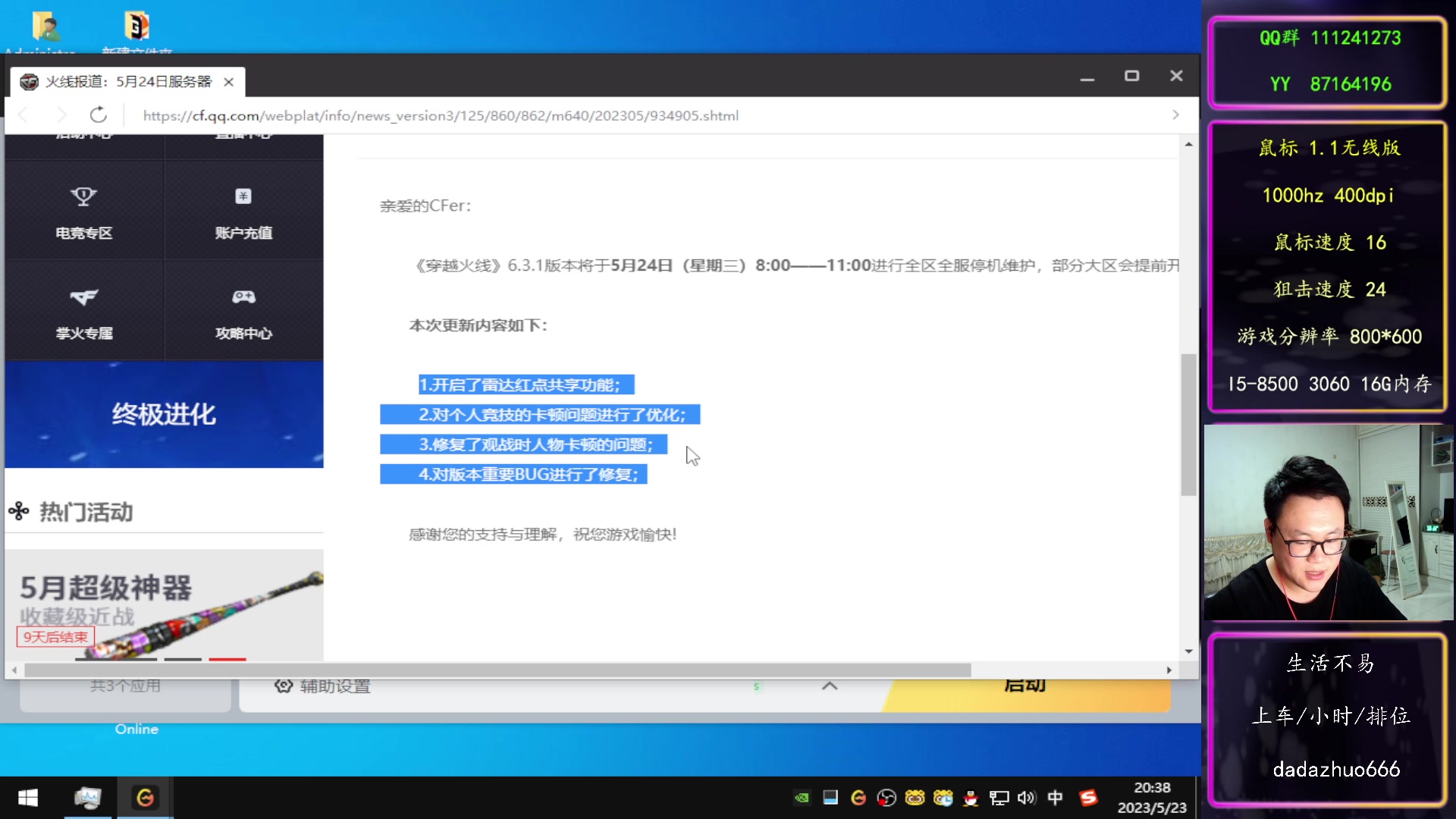This screenshot has width=1456, height=819.
Task: Go back with the browser back arrow
Action: [x=24, y=115]
